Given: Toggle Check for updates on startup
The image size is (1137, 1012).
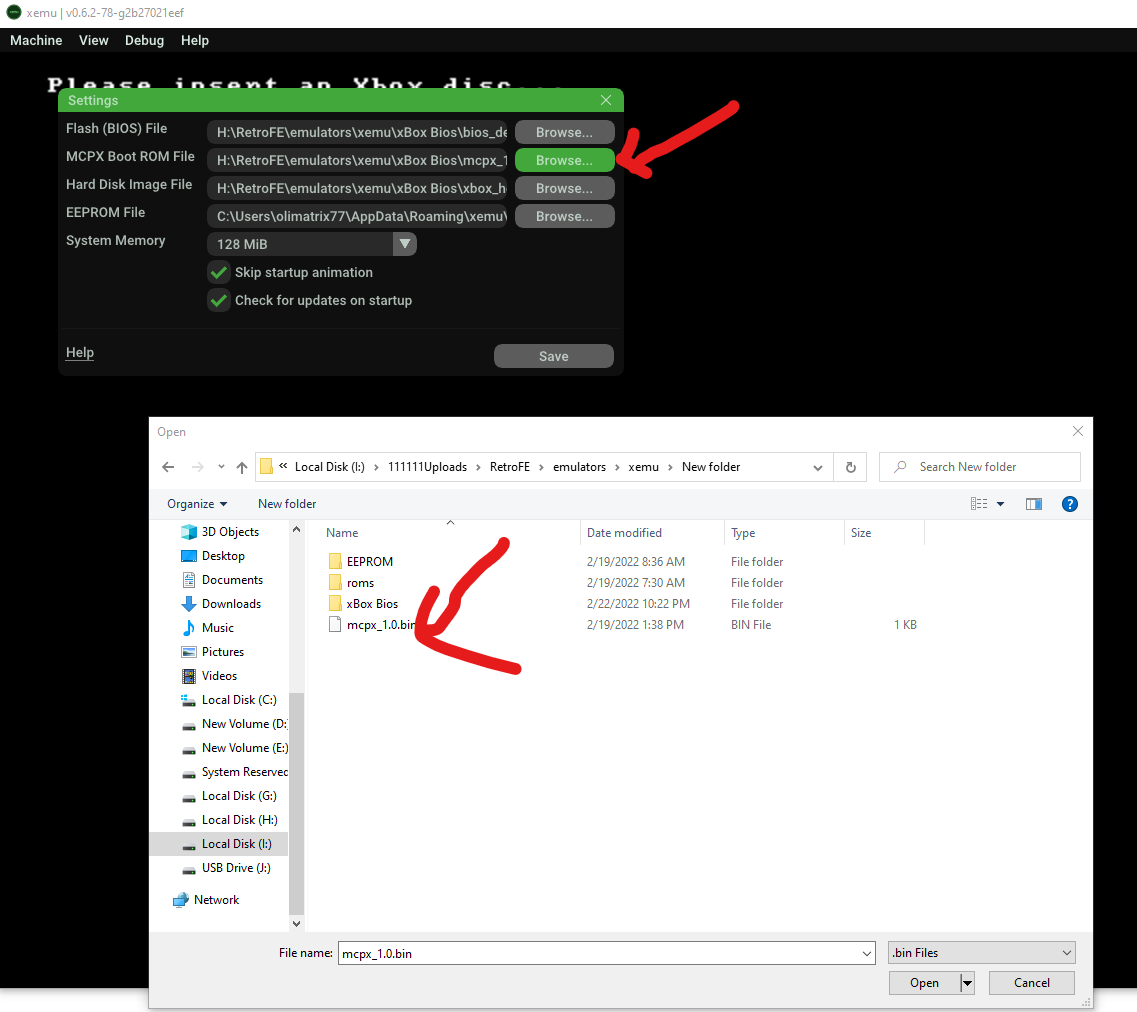Looking at the screenshot, I should (218, 300).
